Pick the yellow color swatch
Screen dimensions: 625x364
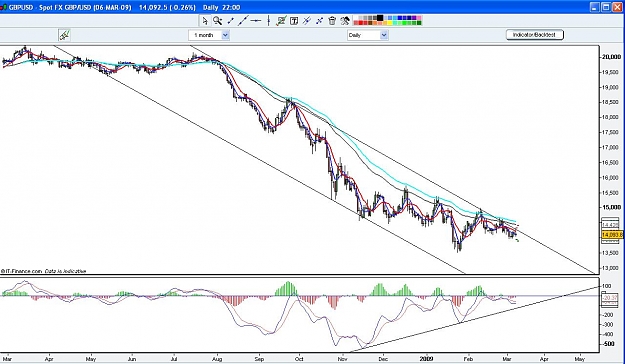click(x=390, y=23)
